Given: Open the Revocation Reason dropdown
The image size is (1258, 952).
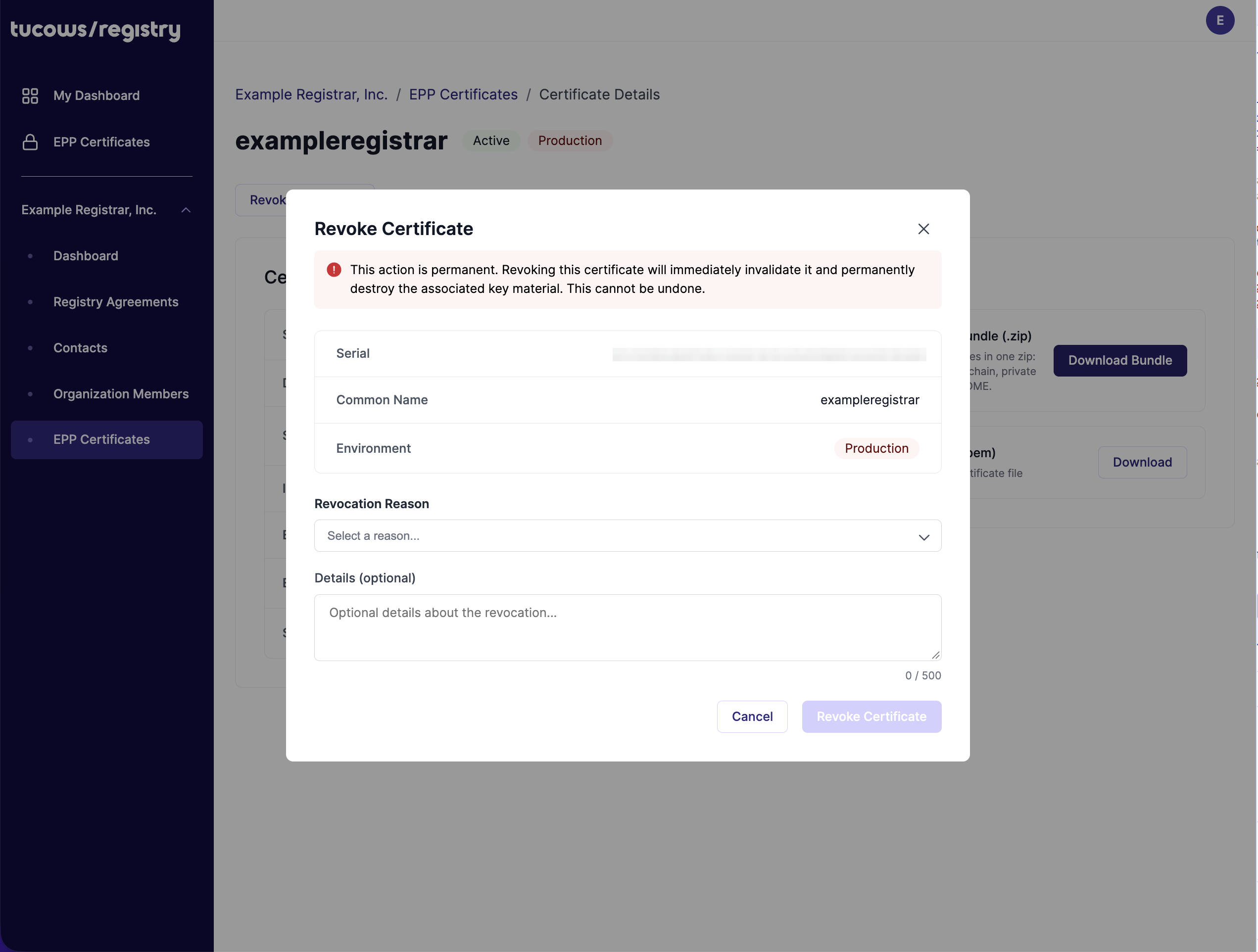Looking at the screenshot, I should [628, 536].
